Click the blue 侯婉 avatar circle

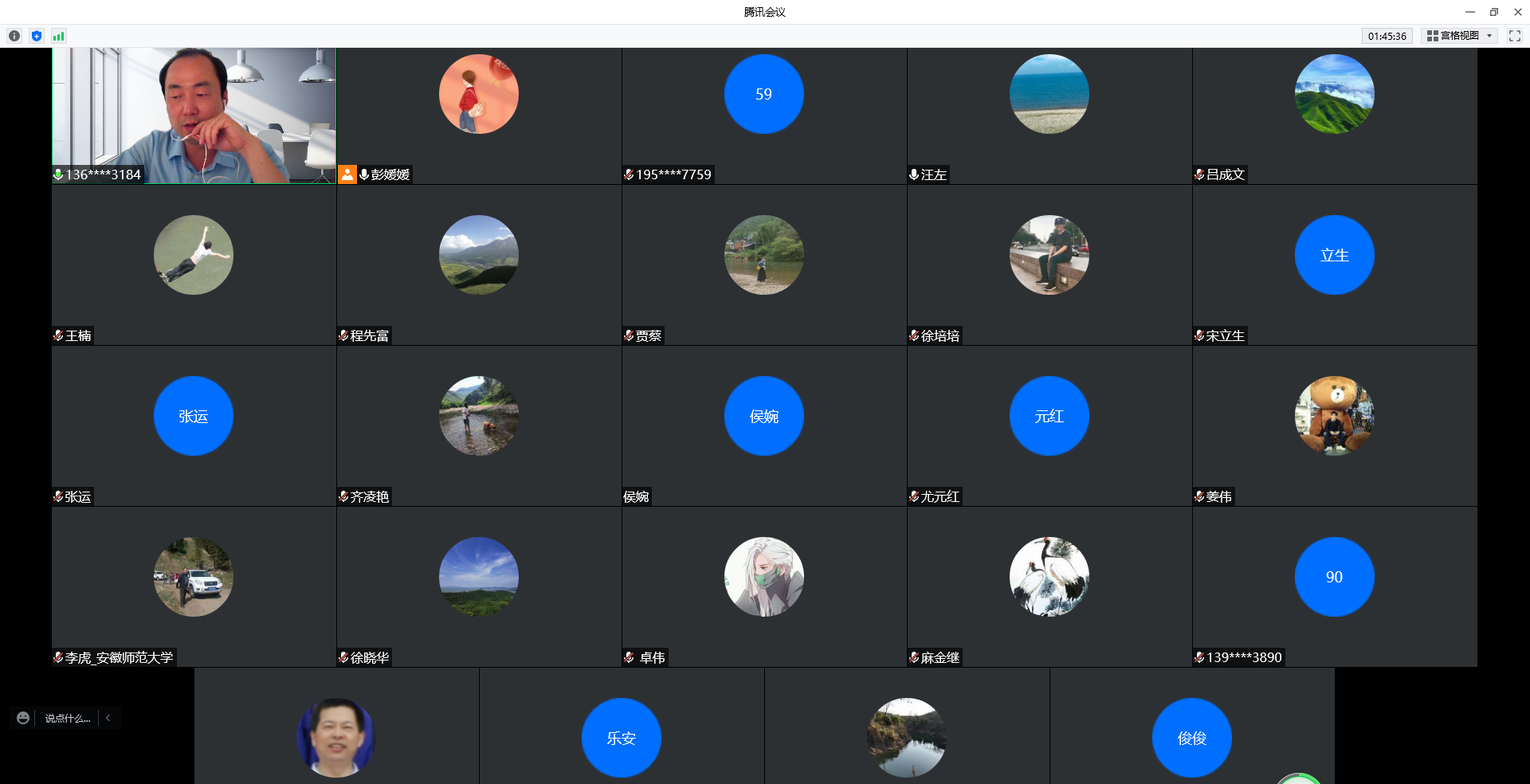(763, 416)
